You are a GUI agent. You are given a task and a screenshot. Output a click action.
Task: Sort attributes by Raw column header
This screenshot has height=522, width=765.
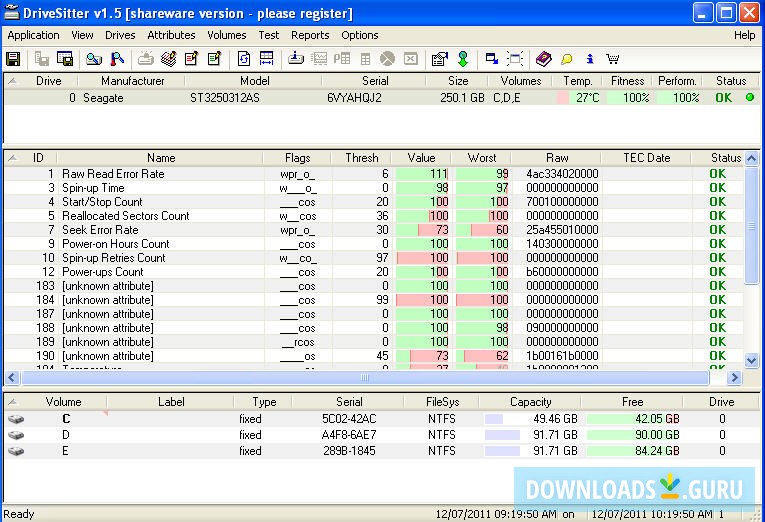(557, 158)
